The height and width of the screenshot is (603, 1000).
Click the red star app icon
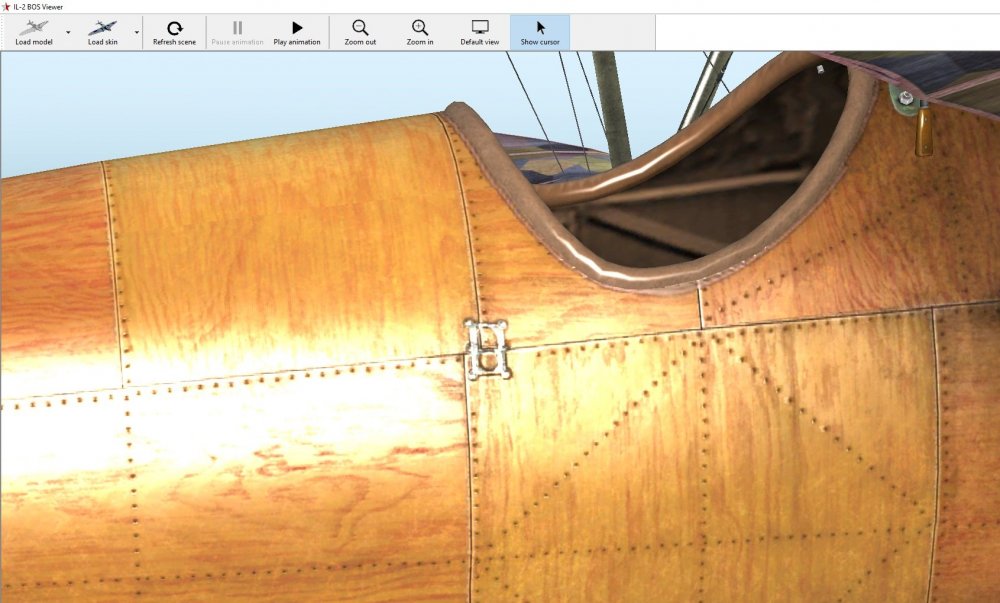coord(6,7)
